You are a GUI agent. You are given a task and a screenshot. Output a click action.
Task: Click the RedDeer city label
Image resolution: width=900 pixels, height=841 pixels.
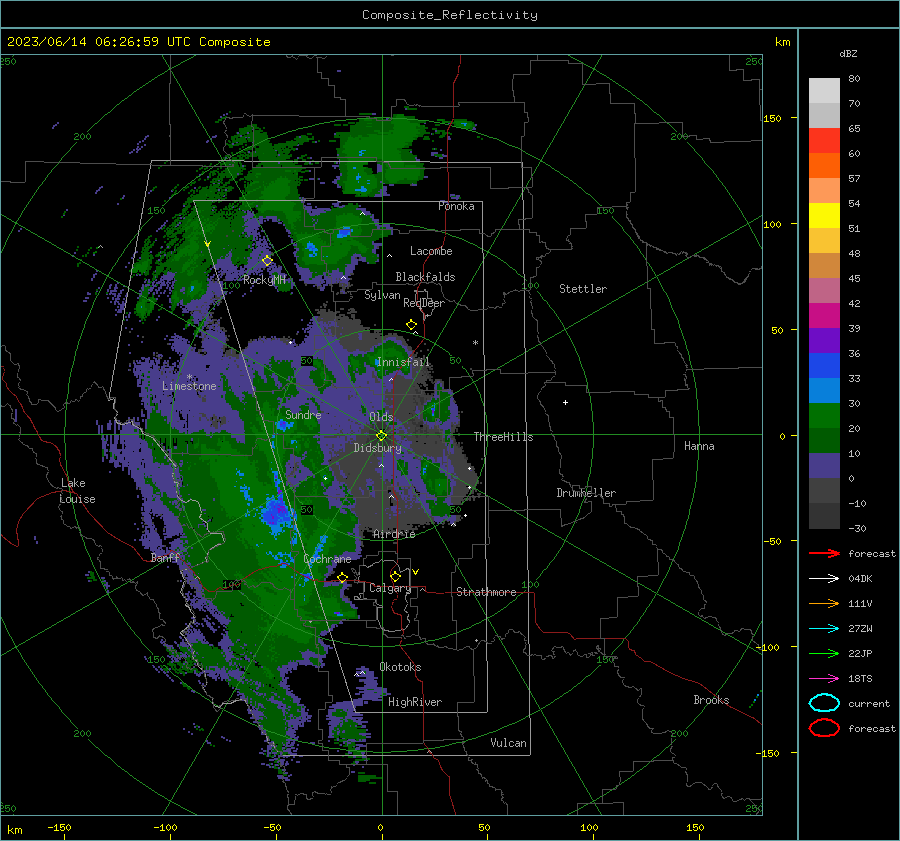pos(424,303)
